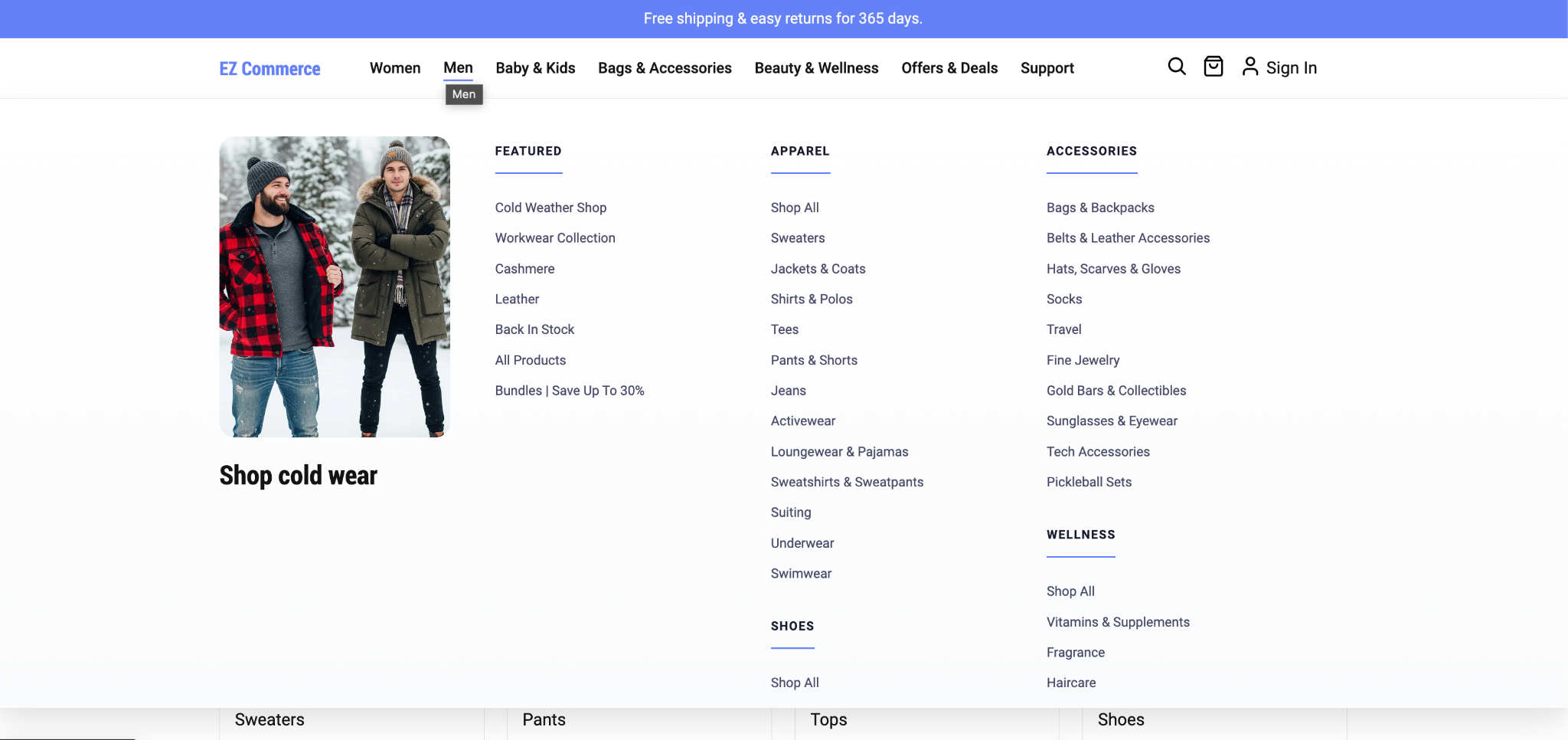
Task: Select Sweatshirts & Sweatpants link
Action: pos(847,481)
